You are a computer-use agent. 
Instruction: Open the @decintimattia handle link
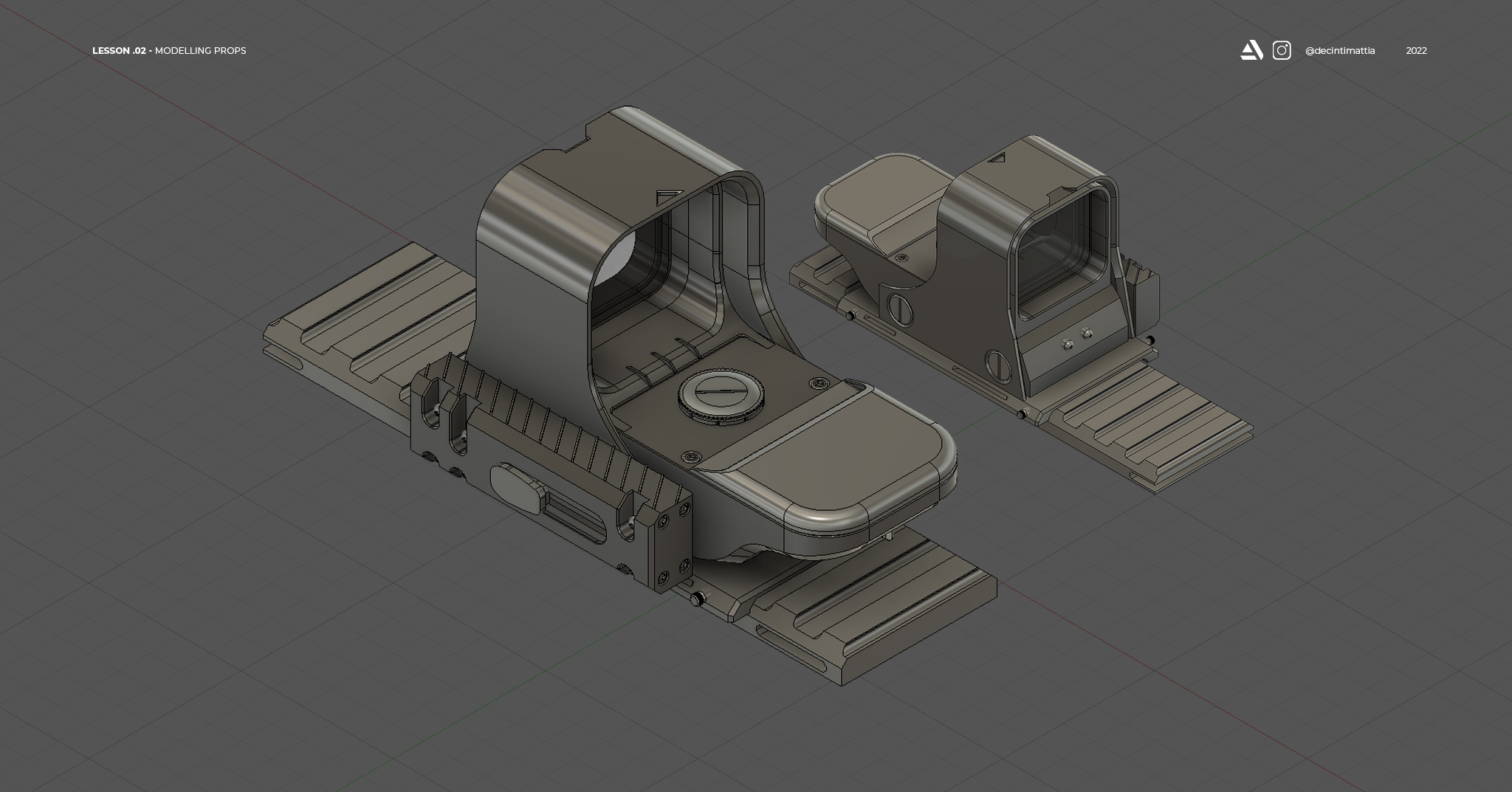(1339, 51)
